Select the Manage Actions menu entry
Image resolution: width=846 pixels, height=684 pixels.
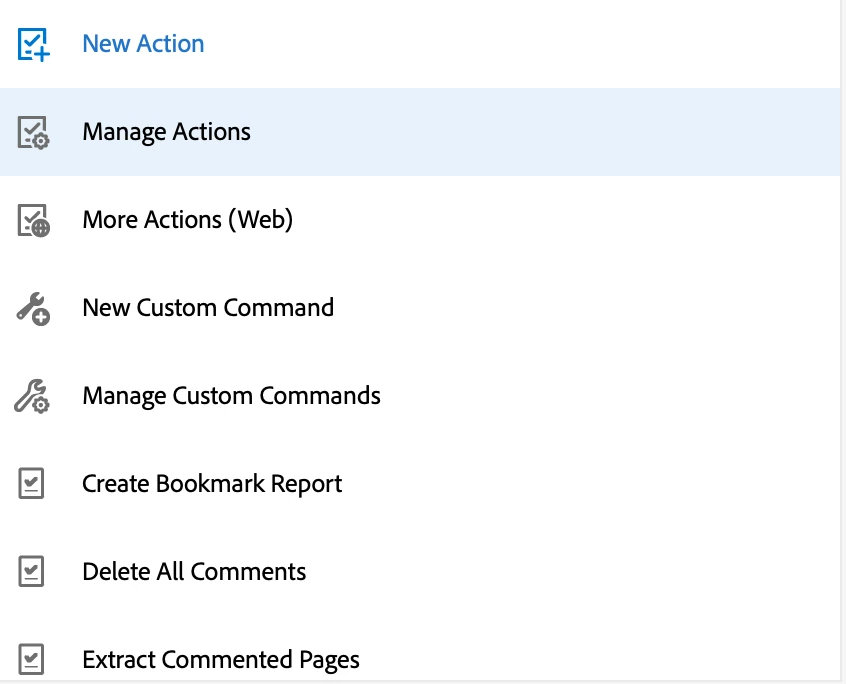[166, 132]
